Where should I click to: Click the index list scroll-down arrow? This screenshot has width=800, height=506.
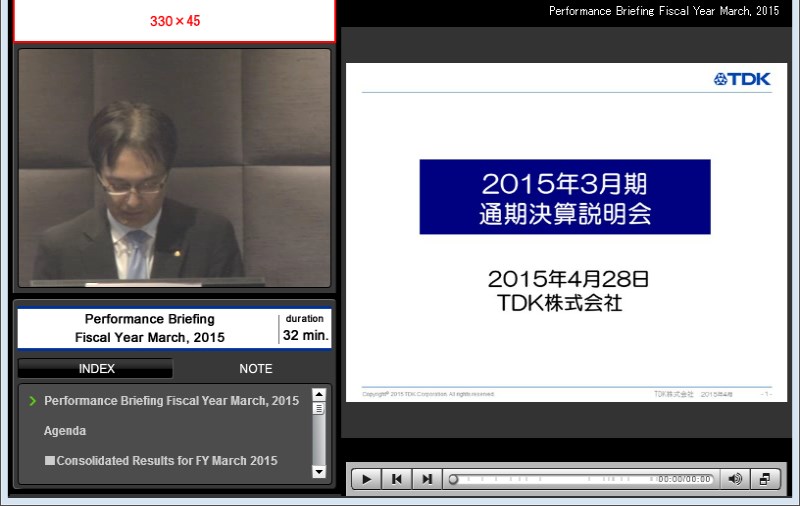(319, 472)
